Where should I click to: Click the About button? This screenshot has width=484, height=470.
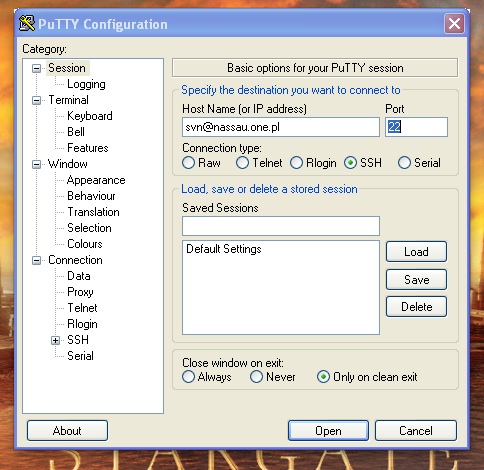67,431
